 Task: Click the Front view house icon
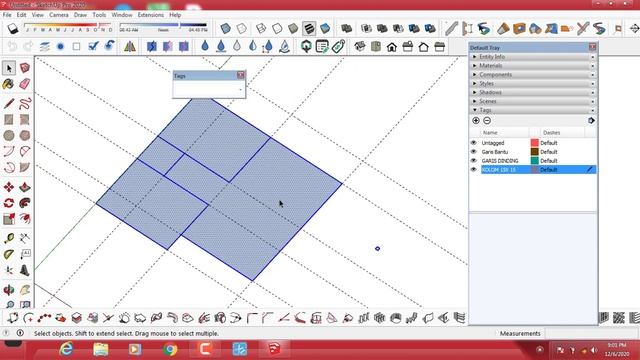(x=391, y=47)
